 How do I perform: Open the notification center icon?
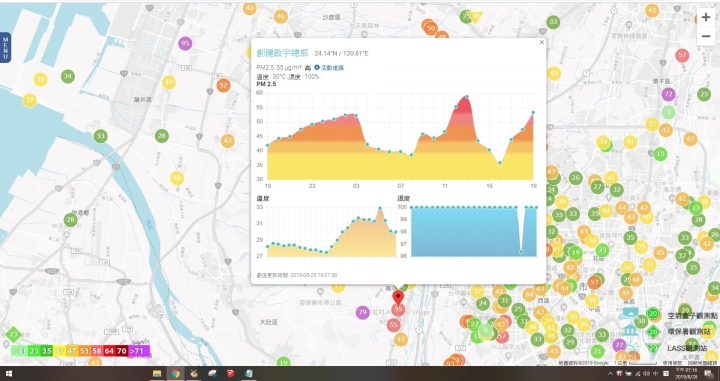[x=708, y=374]
